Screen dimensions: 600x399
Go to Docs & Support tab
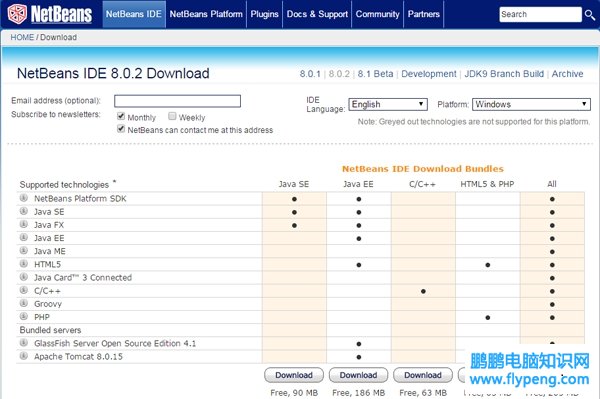317,14
